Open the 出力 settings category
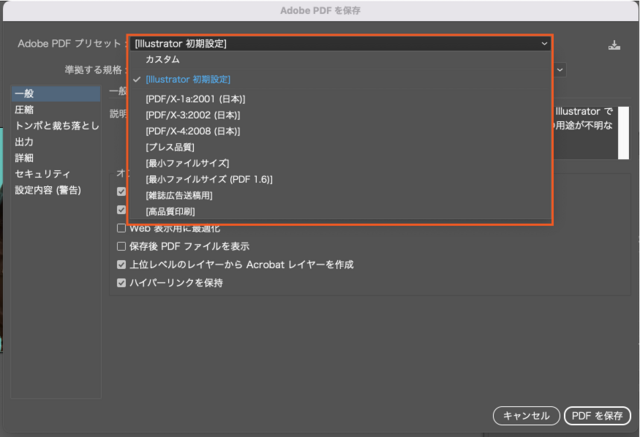 pos(24,142)
